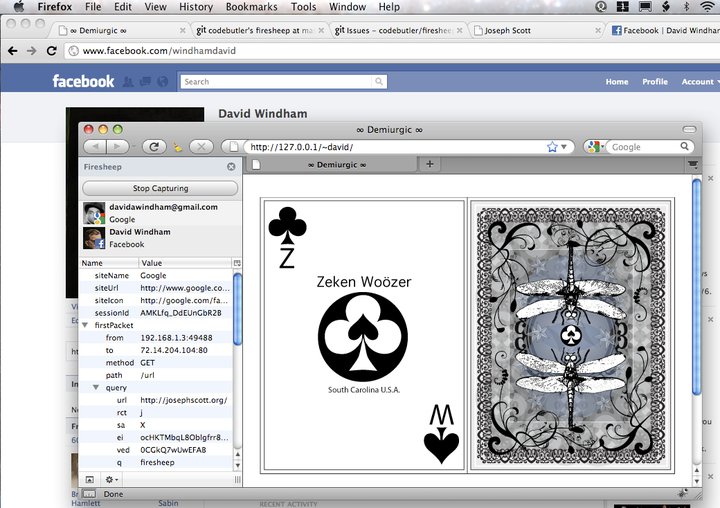Select the sessionId row

click(156, 313)
